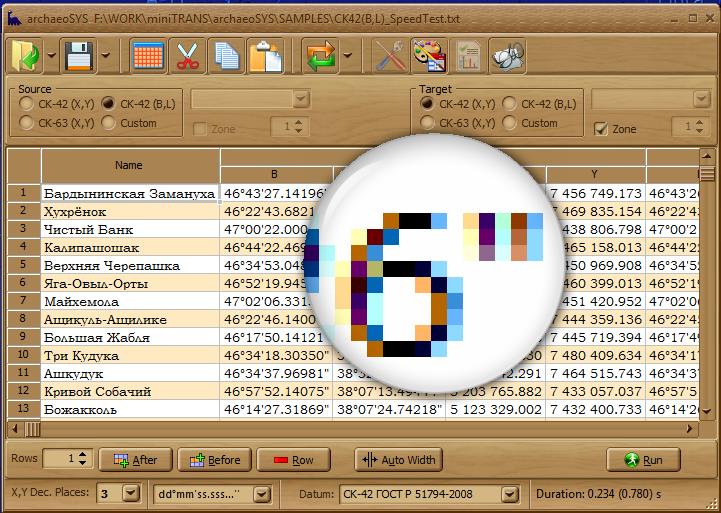Cut selection with the scissors icon
721x513 pixels.
pos(187,55)
